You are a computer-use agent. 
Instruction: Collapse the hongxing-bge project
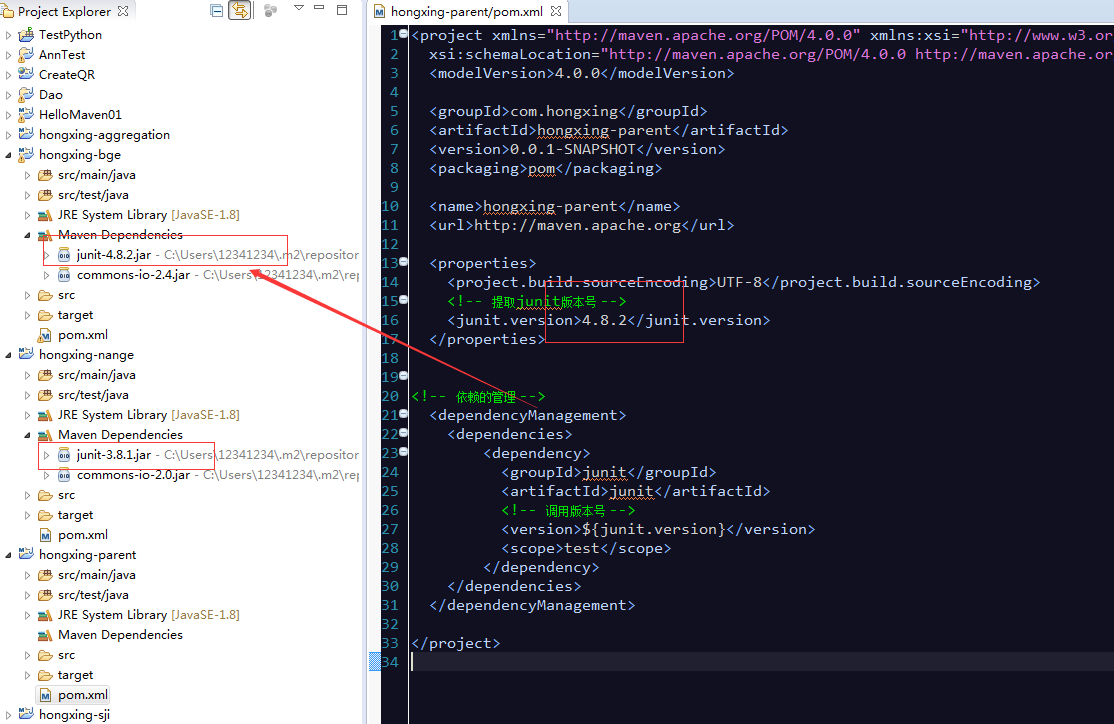click(9, 154)
